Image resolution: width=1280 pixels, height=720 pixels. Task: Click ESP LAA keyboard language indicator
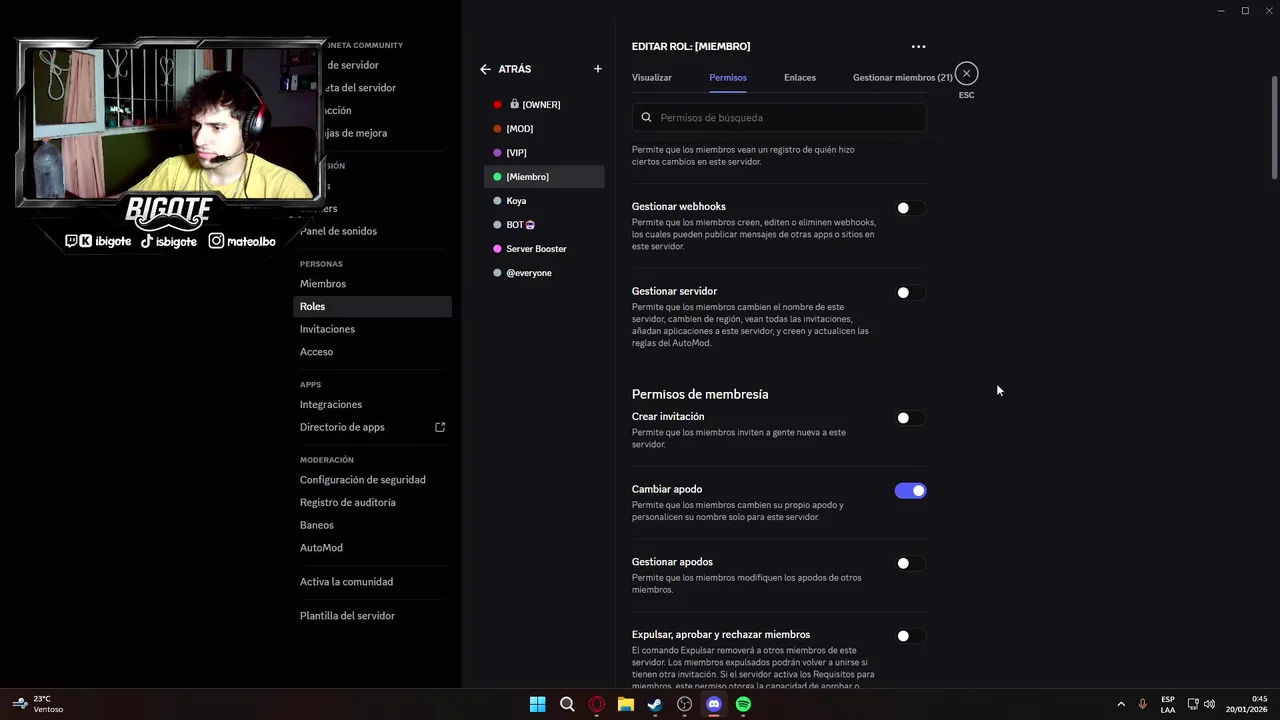(x=1168, y=704)
